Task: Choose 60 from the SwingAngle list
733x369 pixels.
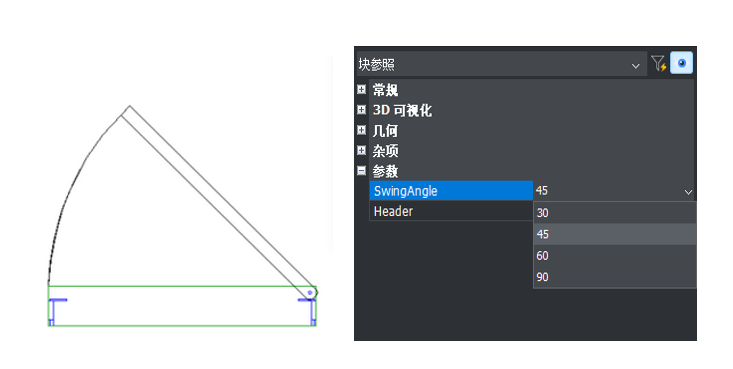Action: (615, 256)
